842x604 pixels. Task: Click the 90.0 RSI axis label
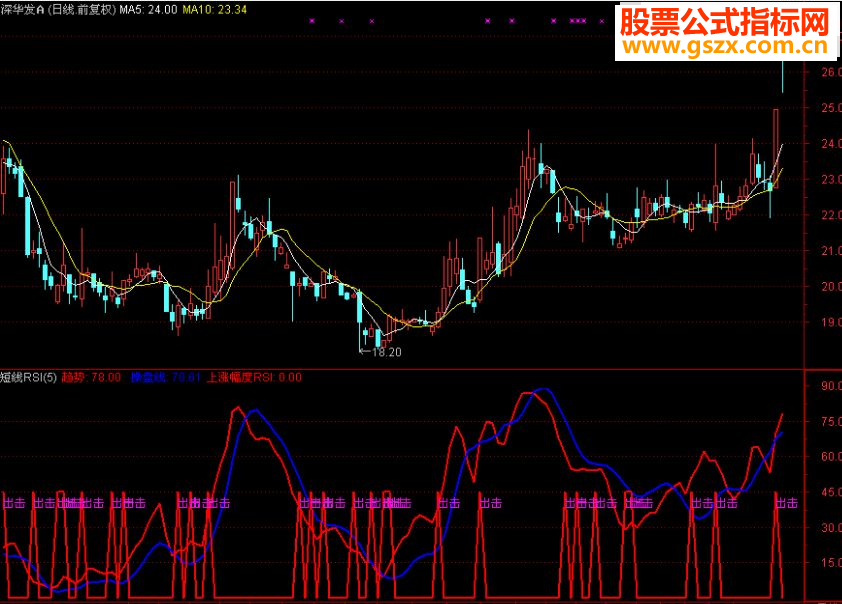point(831,385)
